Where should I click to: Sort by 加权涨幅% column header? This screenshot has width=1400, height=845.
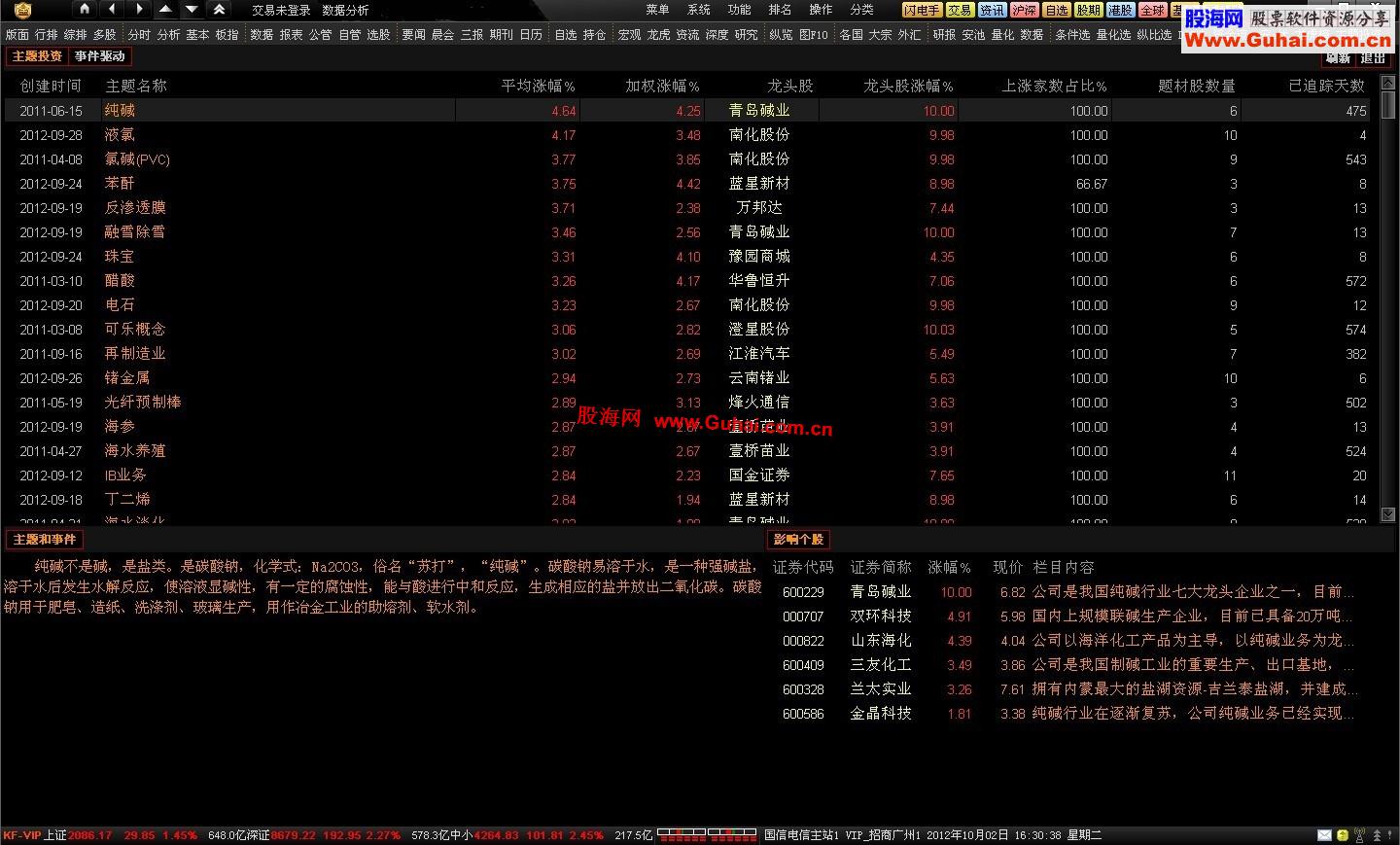tap(662, 86)
